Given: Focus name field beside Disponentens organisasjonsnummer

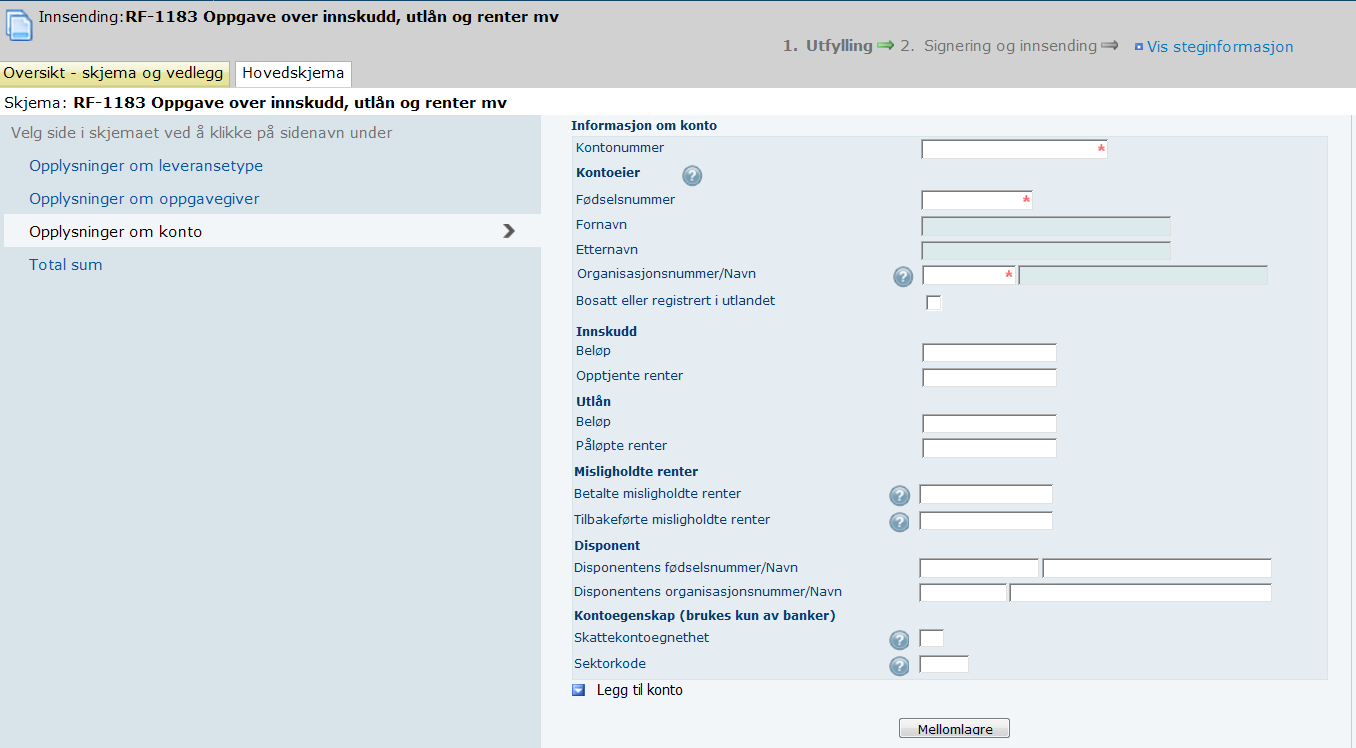Looking at the screenshot, I should pos(1141,592).
